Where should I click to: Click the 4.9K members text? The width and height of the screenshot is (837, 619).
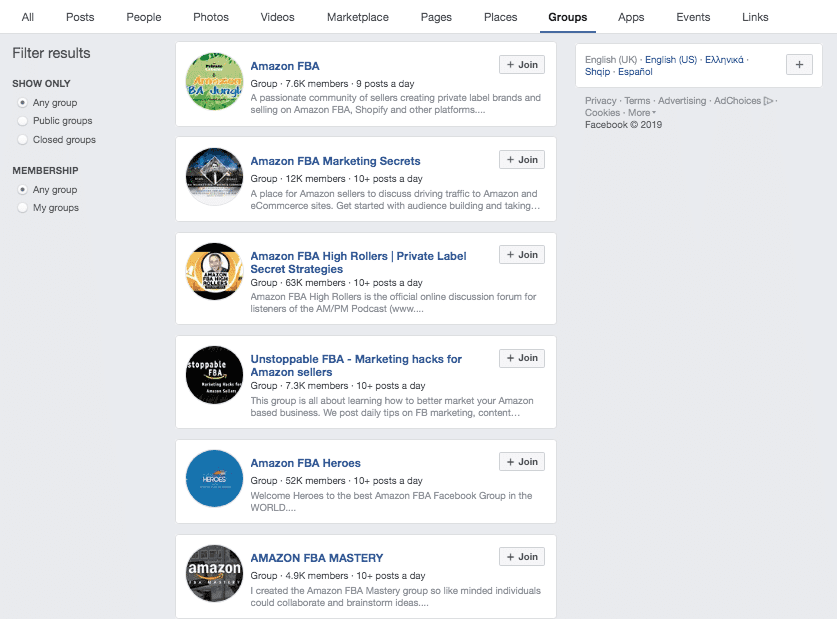pos(317,576)
